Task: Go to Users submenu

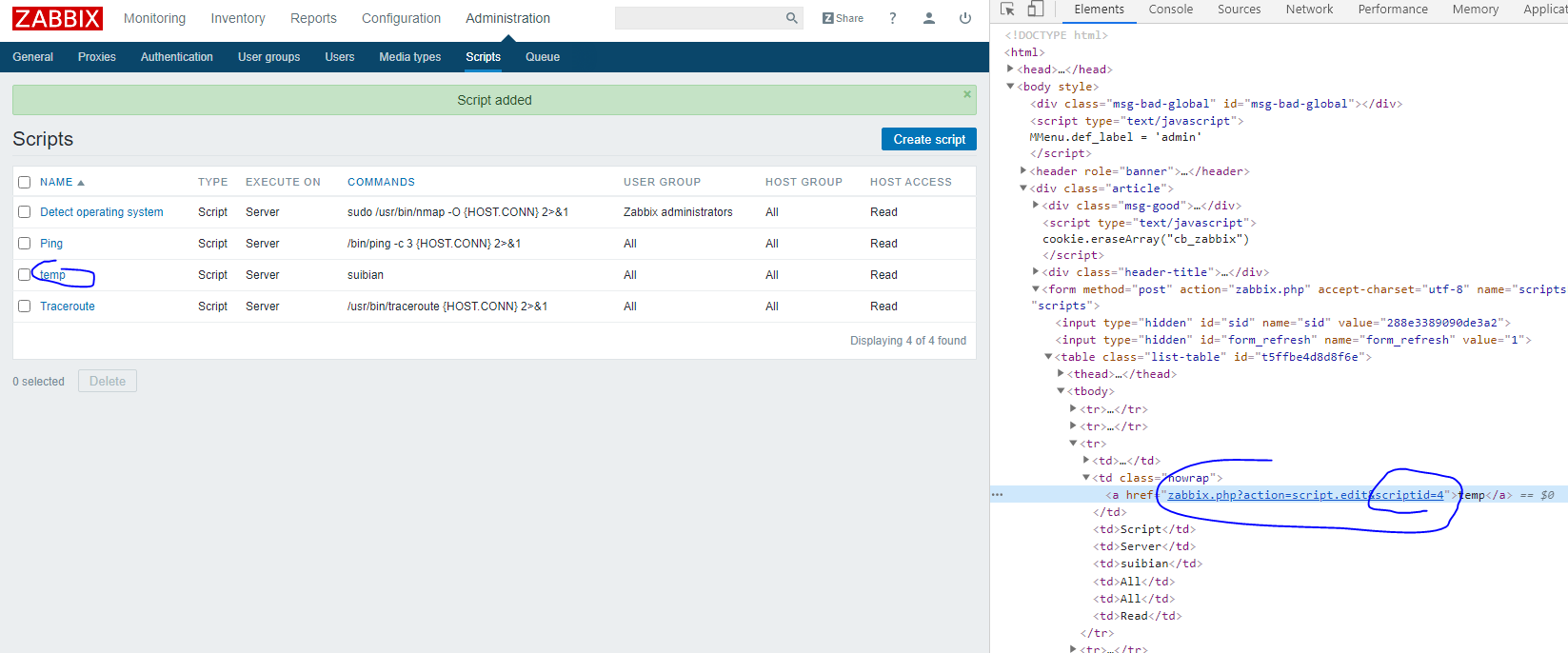Action: [340, 57]
